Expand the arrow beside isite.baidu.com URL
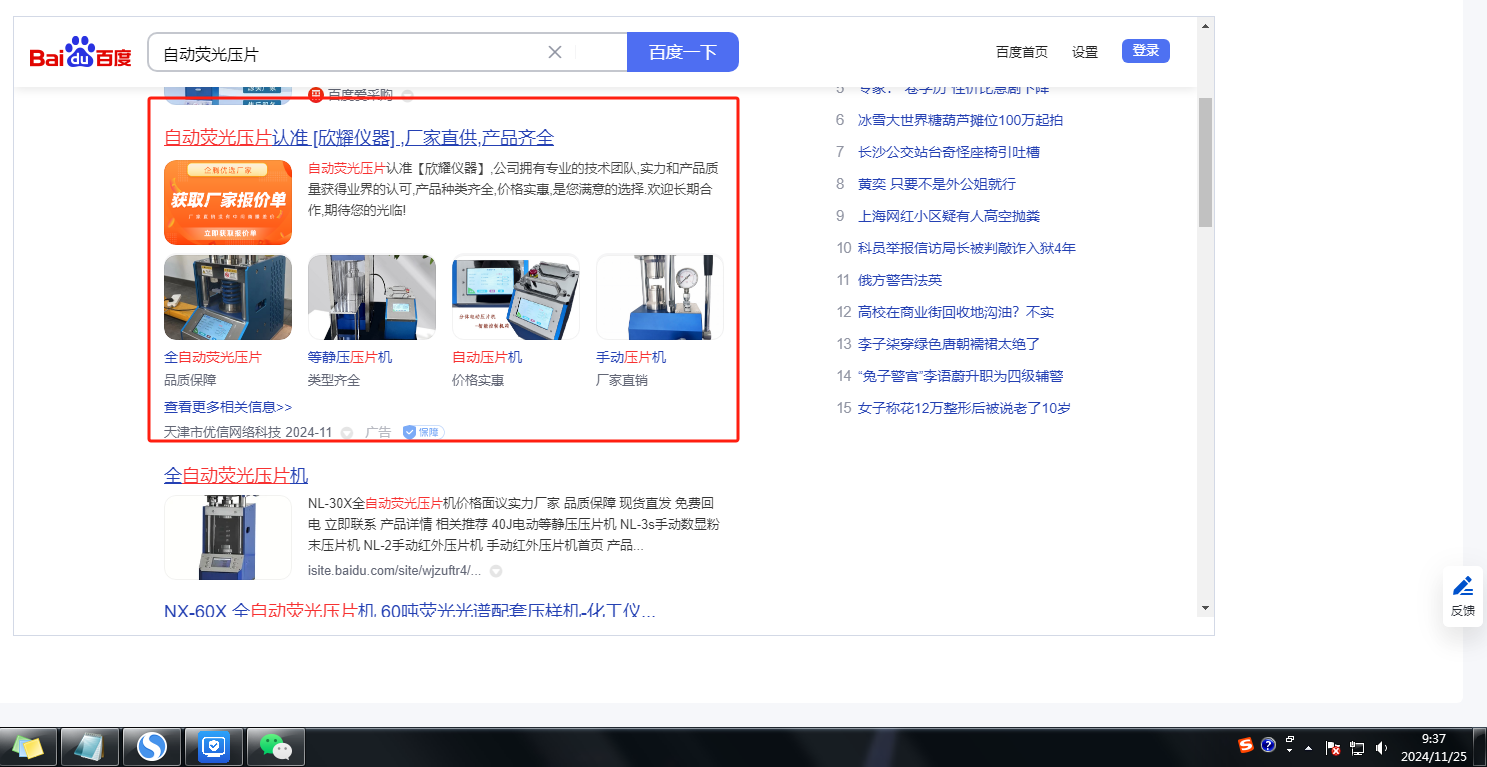The image size is (1487, 767). (495, 571)
